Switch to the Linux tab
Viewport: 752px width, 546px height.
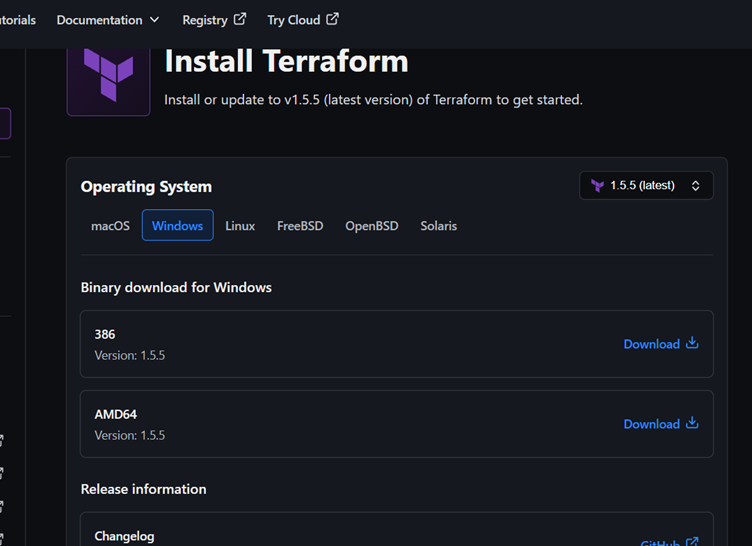240,226
